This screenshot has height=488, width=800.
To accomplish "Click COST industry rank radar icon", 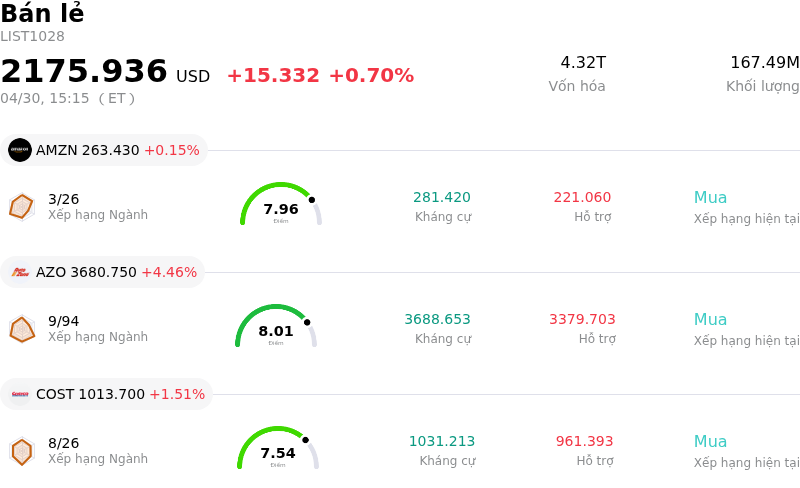I will click(21, 451).
